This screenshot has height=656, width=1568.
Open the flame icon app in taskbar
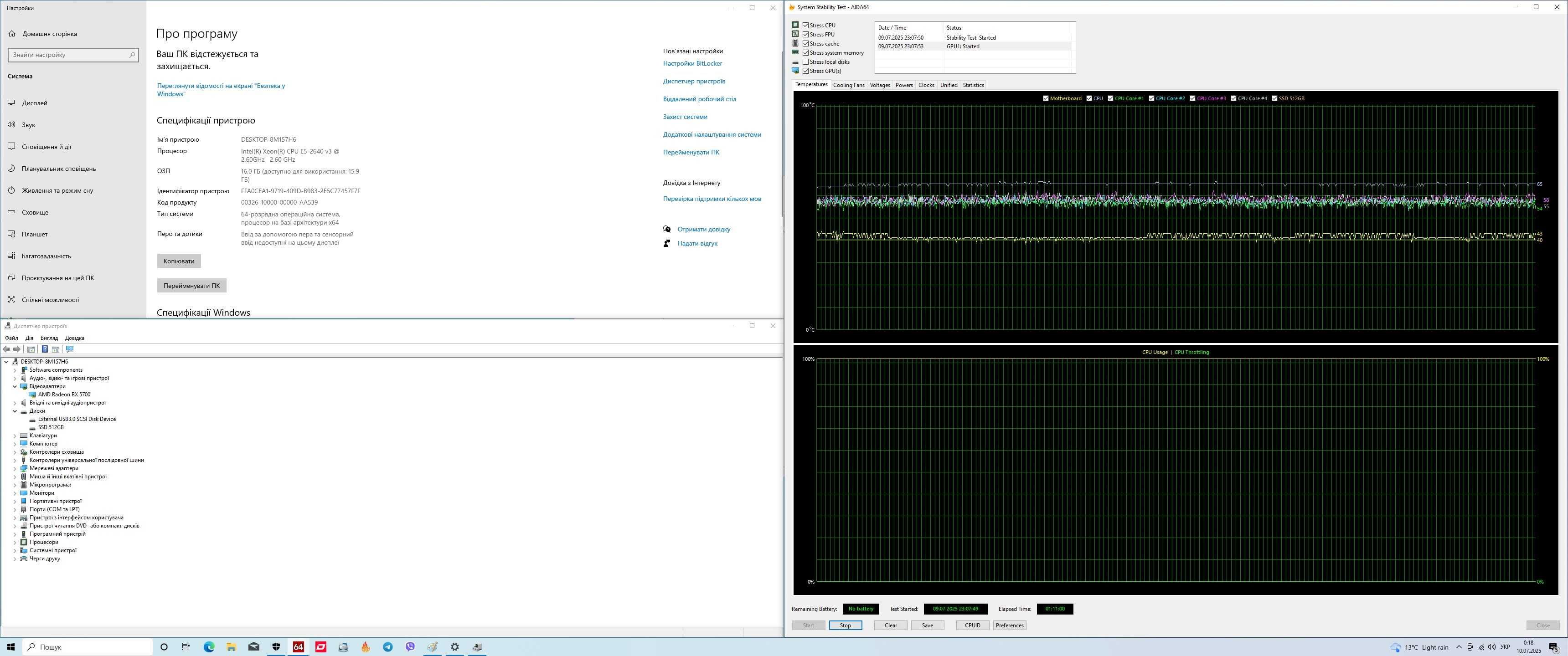[365, 647]
